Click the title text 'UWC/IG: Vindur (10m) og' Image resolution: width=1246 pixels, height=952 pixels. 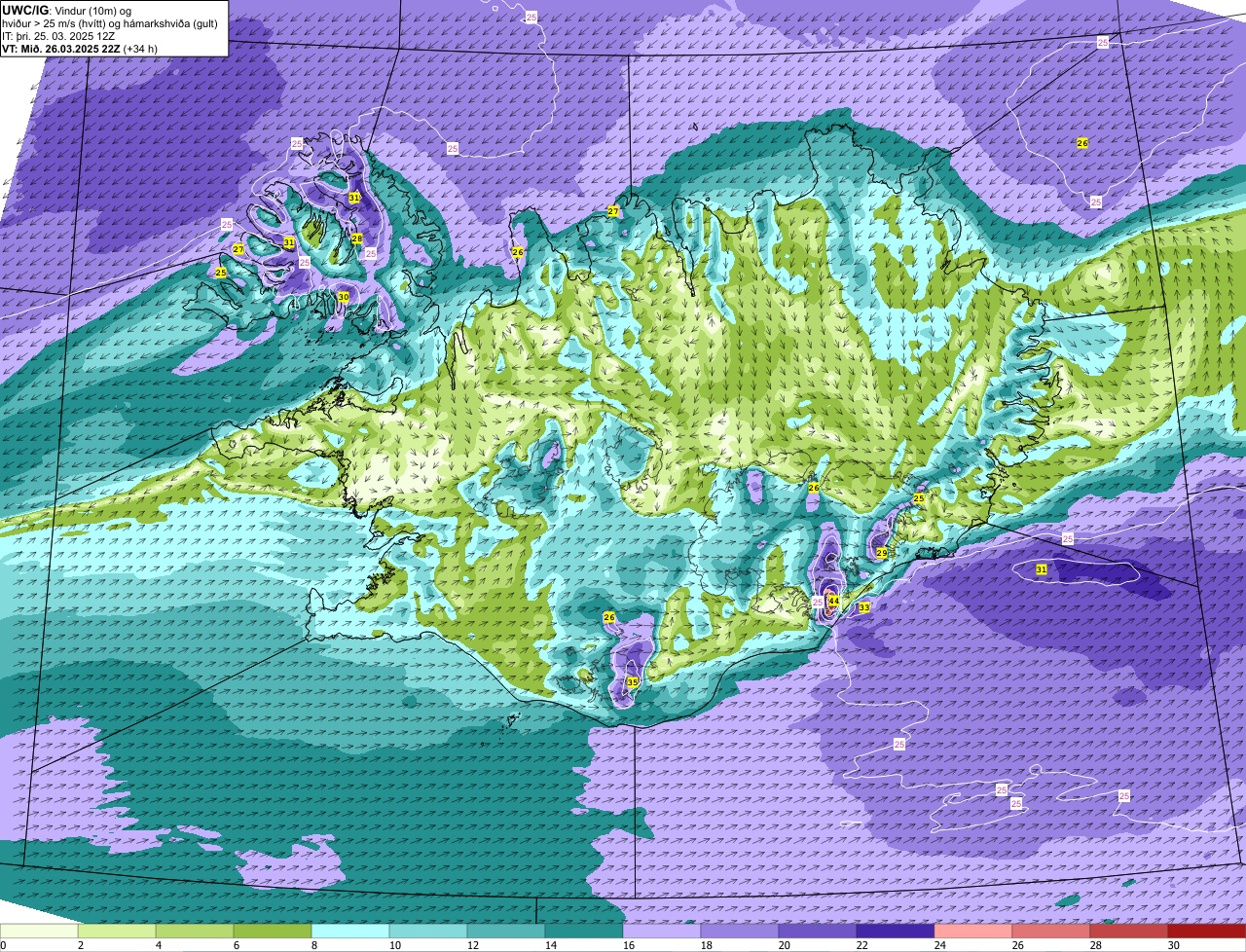66,10
